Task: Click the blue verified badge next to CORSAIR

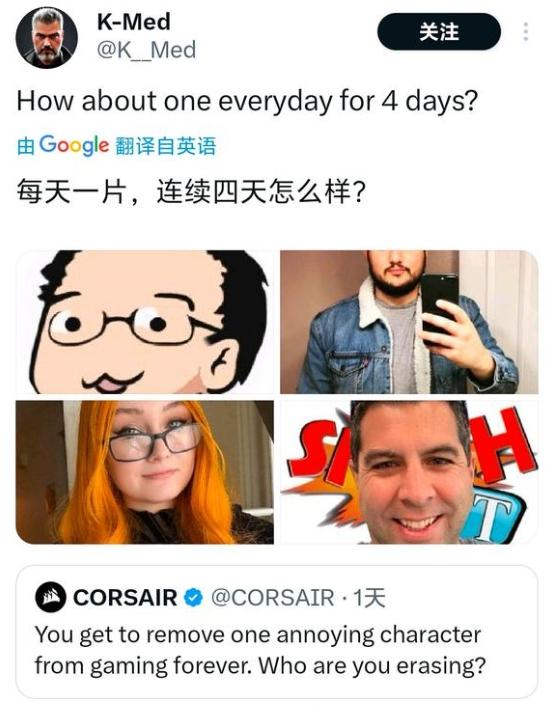Action: pyautogui.click(x=193, y=598)
